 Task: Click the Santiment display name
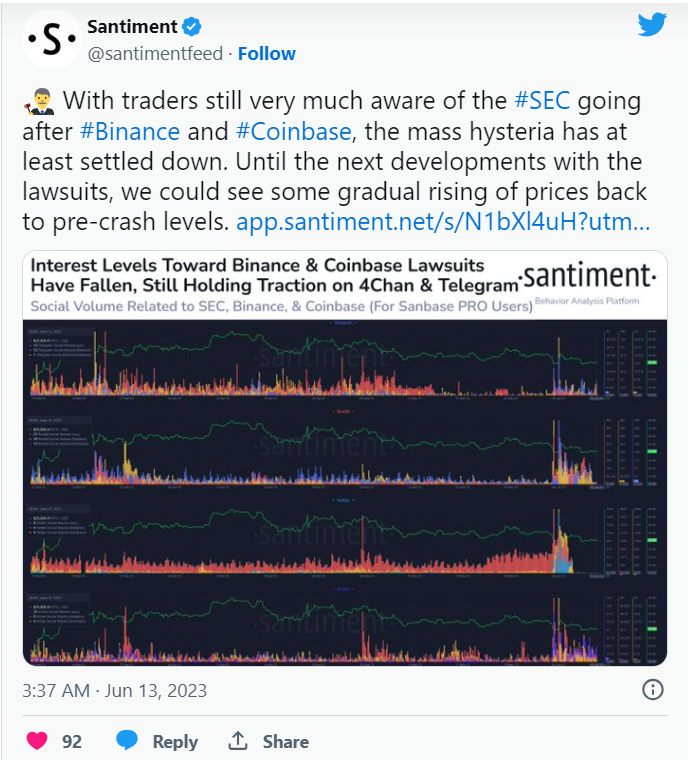(x=131, y=26)
